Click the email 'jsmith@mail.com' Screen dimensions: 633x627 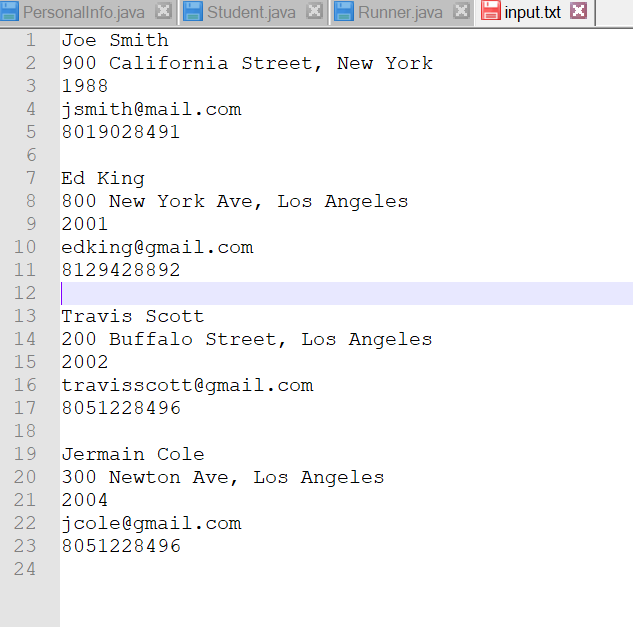point(151,110)
